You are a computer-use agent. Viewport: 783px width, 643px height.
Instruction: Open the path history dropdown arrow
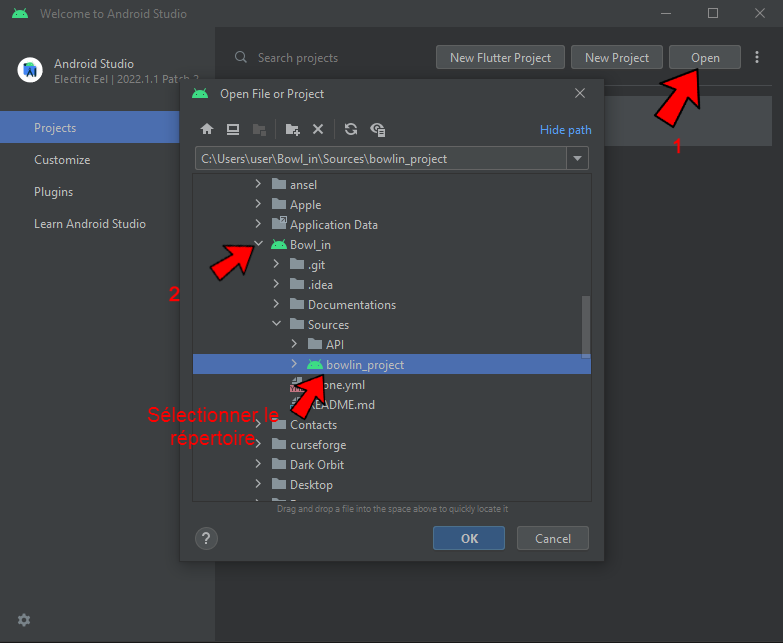pos(577,158)
